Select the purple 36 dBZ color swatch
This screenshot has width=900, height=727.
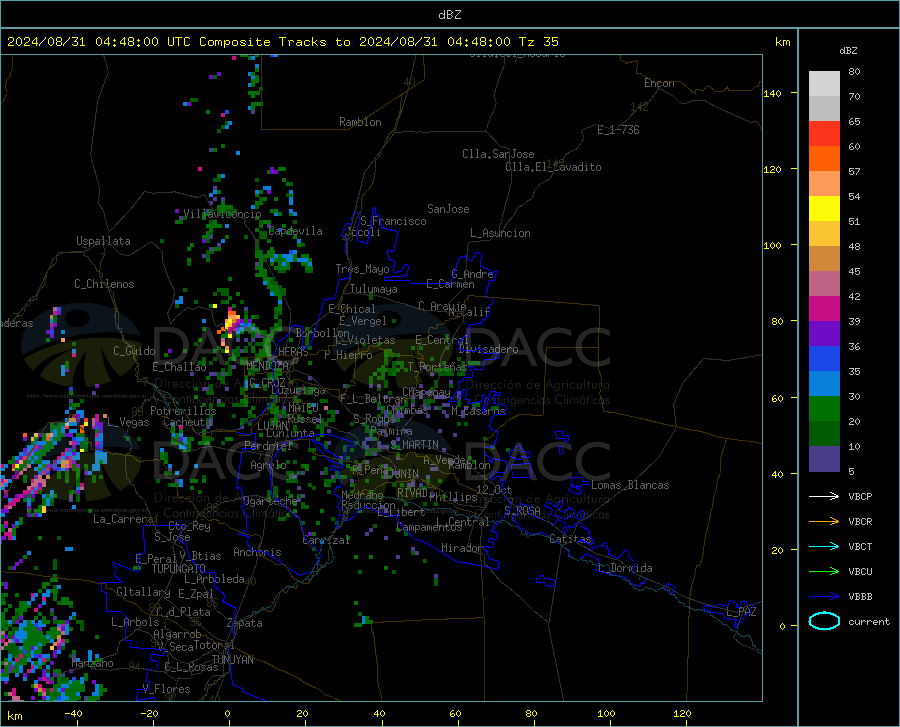point(824,334)
